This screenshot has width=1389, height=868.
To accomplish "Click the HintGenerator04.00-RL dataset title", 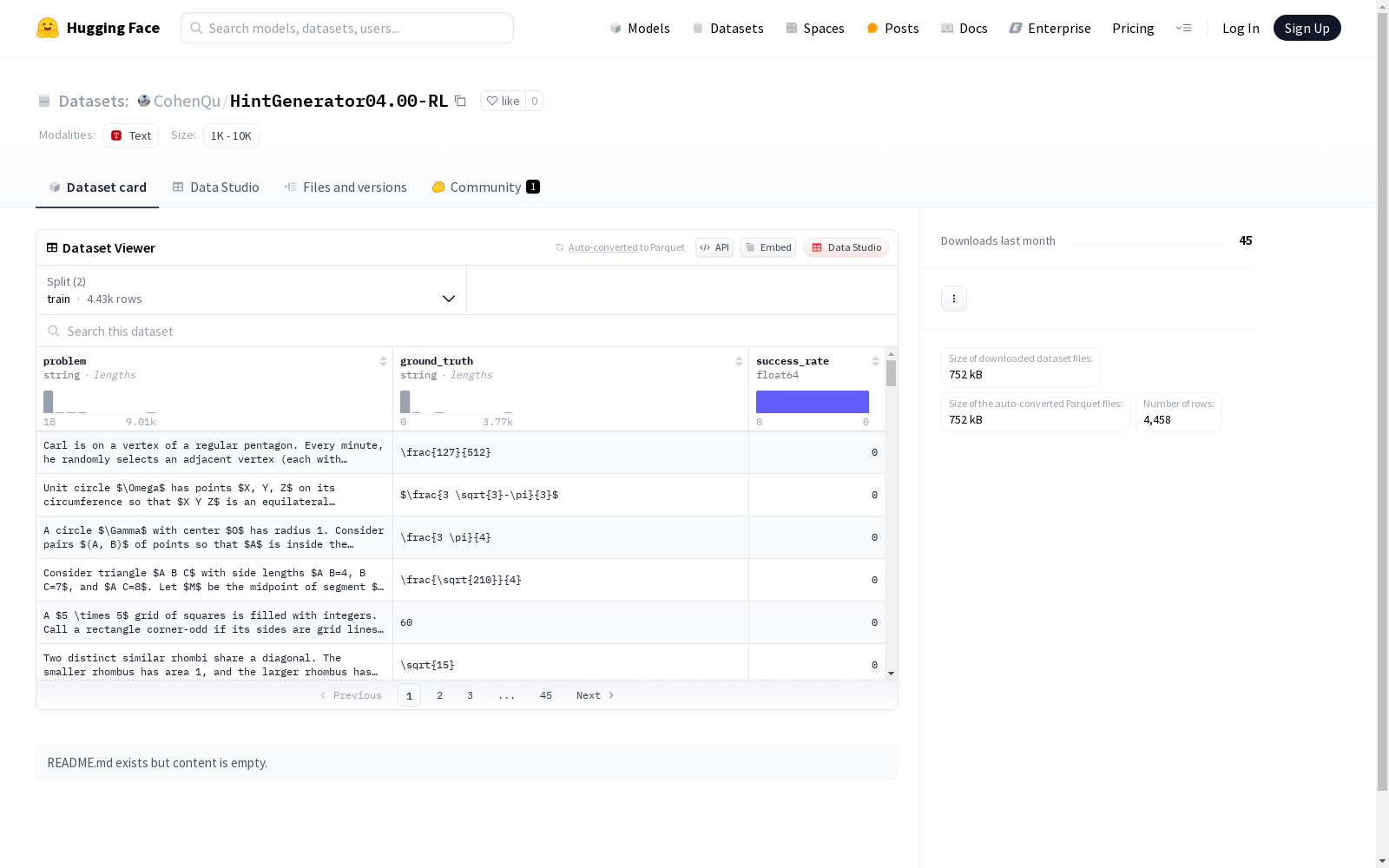I will pyautogui.click(x=339, y=101).
